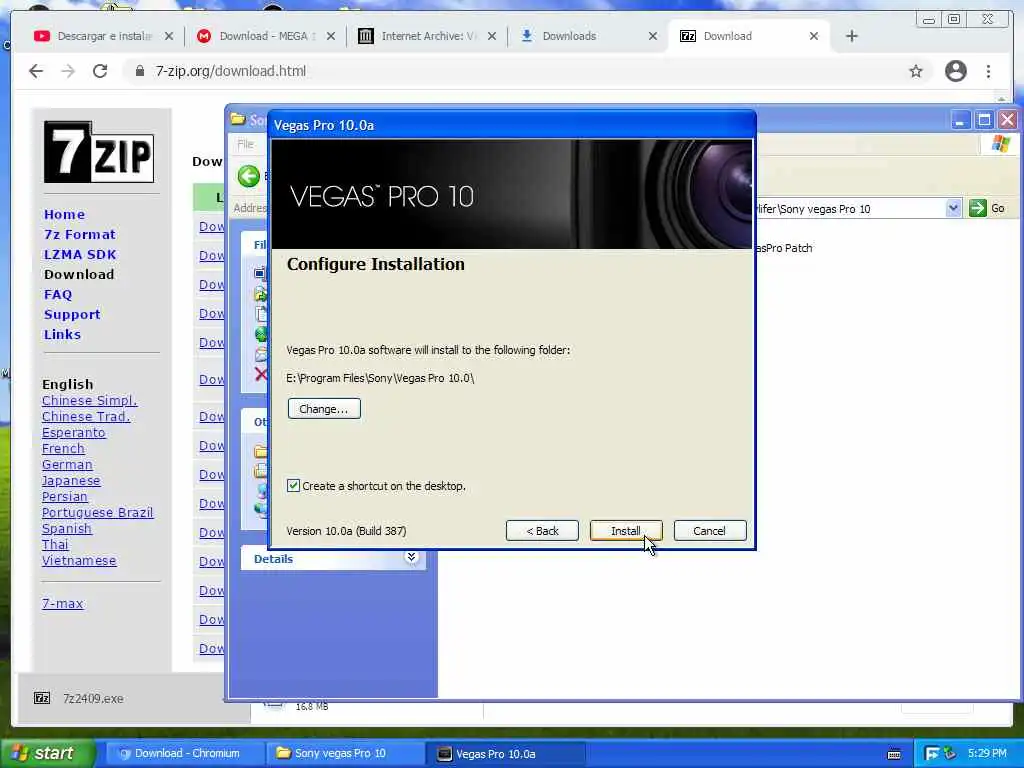Close the Downloads tab
This screenshot has height=768, width=1024.
tap(653, 36)
